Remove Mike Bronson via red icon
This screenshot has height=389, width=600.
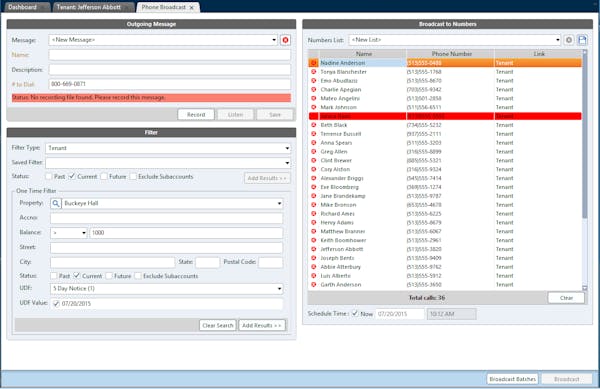point(314,205)
